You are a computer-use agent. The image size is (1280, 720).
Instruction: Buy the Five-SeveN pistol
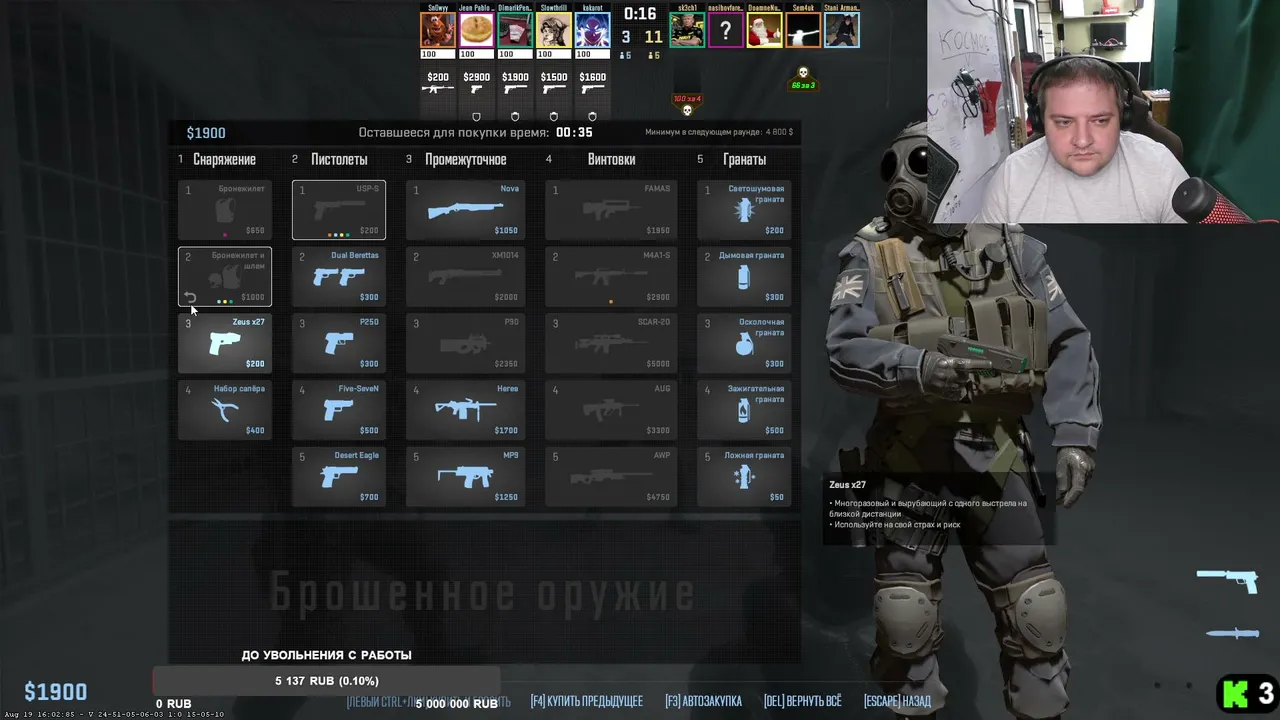[339, 410]
